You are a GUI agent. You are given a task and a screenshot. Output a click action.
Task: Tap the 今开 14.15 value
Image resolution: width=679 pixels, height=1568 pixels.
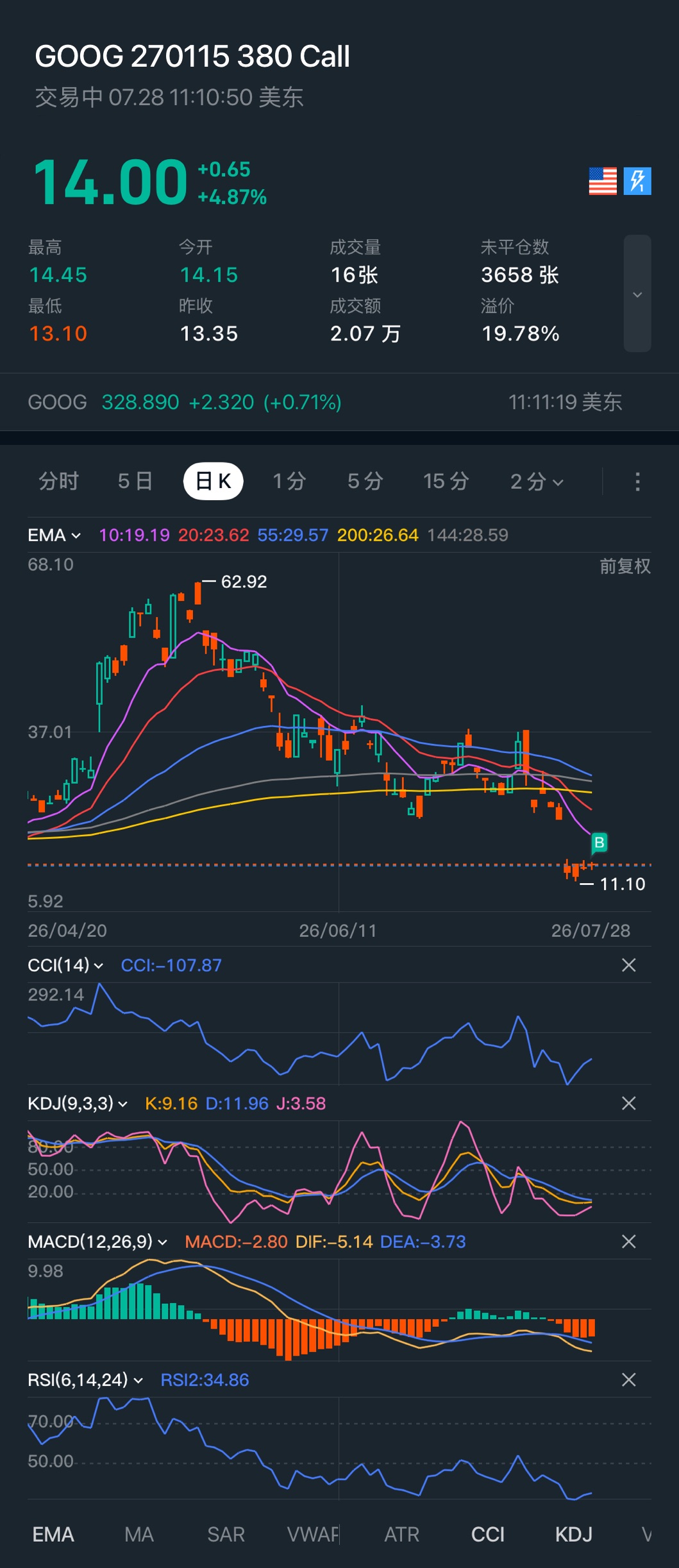click(x=208, y=275)
